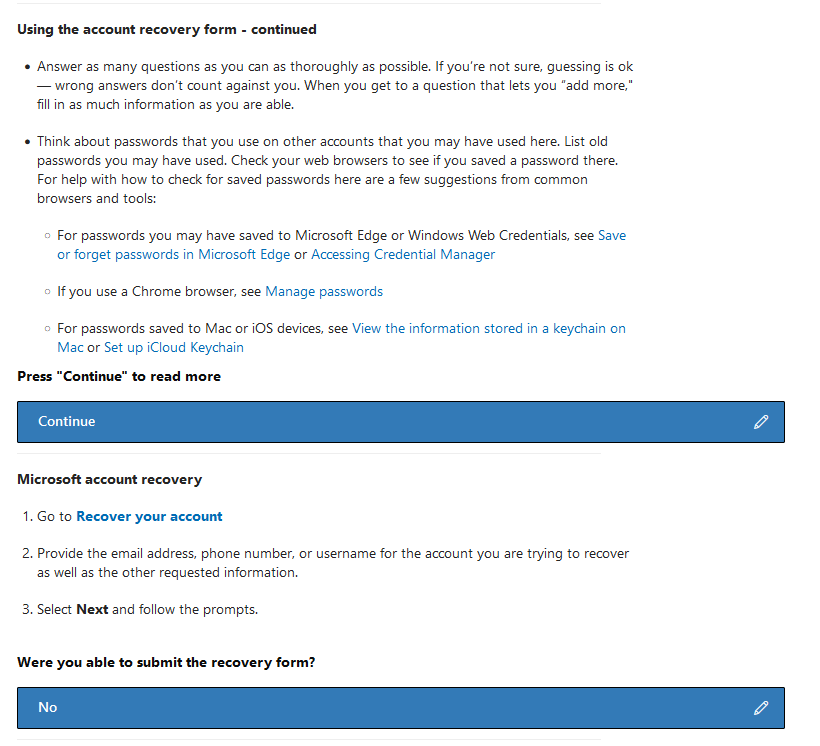The image size is (820, 746).
Task: Visit the Set up iCloud Keychain link
Action: pos(174,348)
